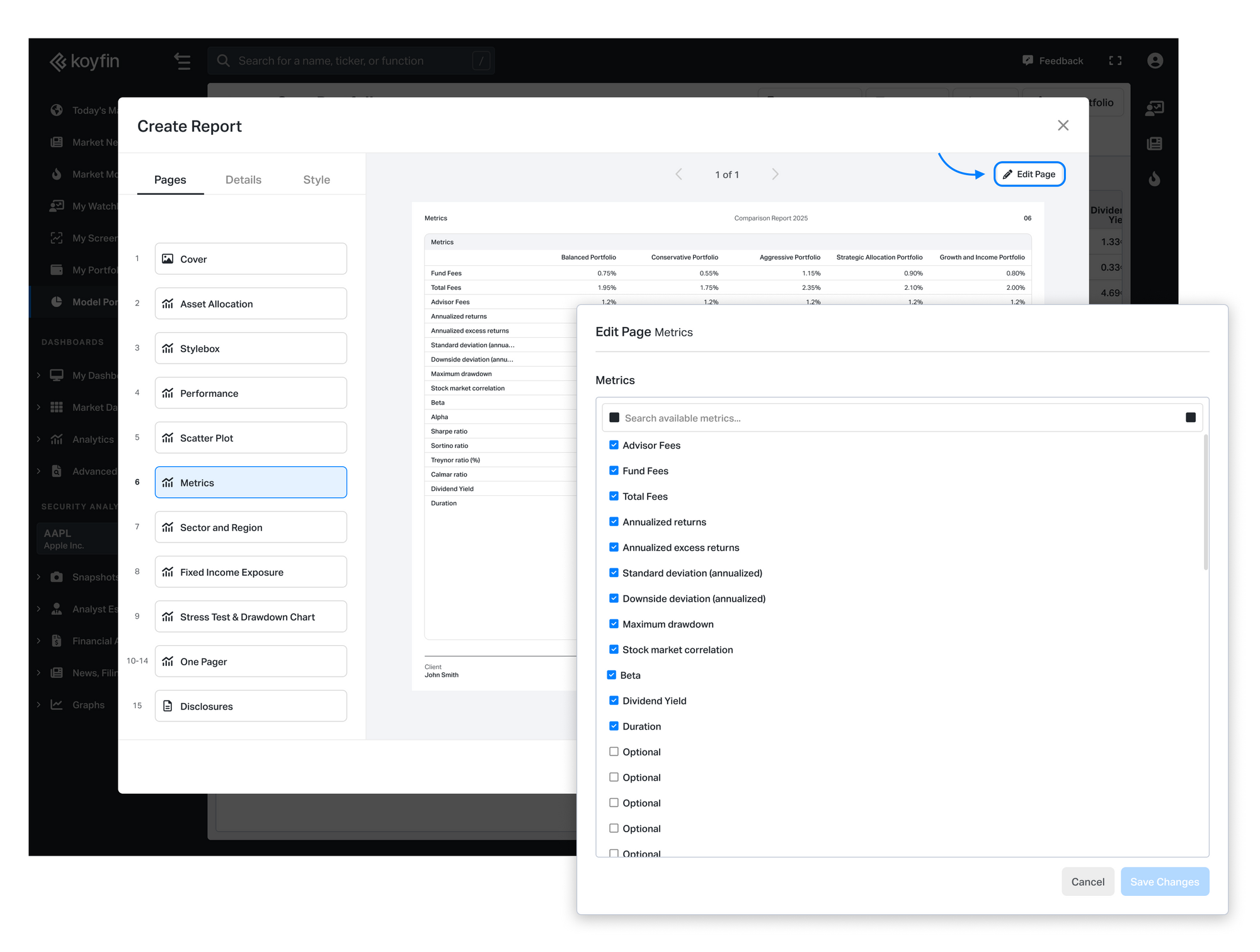This screenshot has width=1260, height=952.
Task: Click the metrics list scrollbar
Action: 1205,503
